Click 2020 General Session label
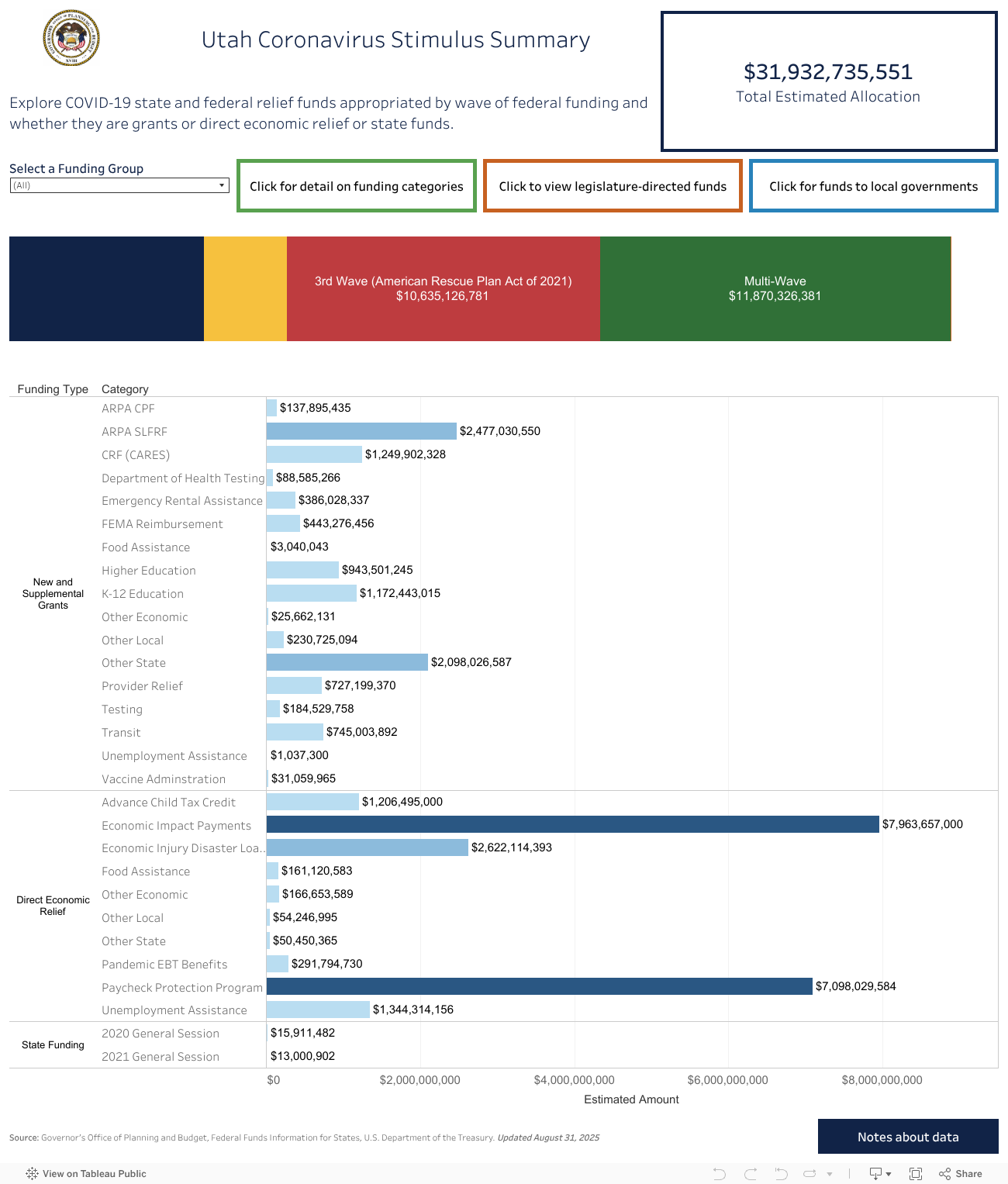 (161, 1034)
